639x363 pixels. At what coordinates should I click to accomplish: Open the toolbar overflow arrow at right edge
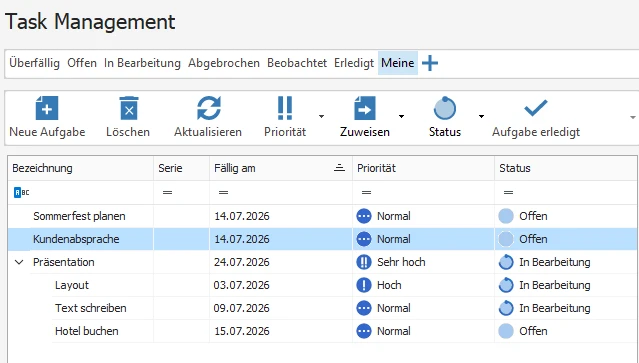point(632,117)
